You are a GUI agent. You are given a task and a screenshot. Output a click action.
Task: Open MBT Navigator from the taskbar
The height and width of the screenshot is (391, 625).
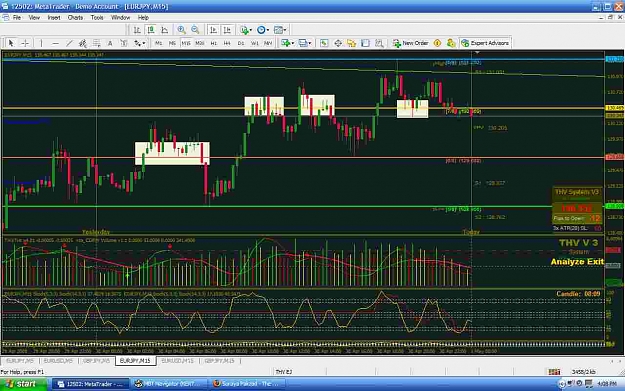point(170,384)
